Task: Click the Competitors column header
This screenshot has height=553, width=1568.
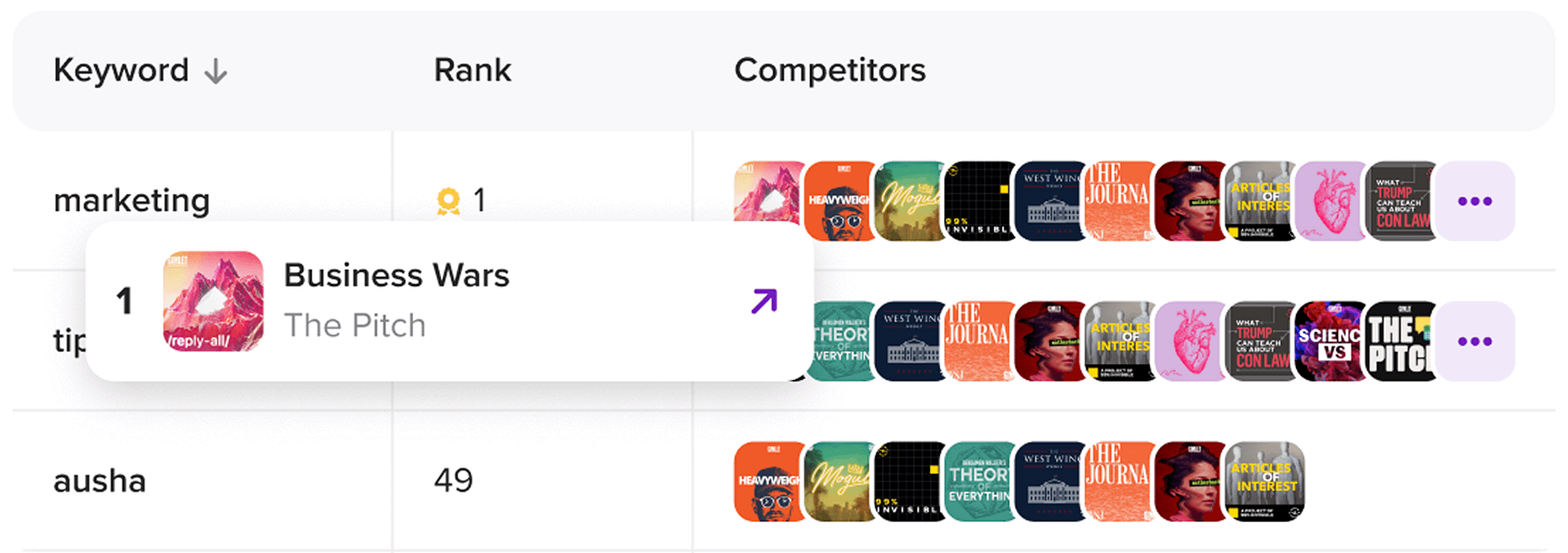Action: 830,70
